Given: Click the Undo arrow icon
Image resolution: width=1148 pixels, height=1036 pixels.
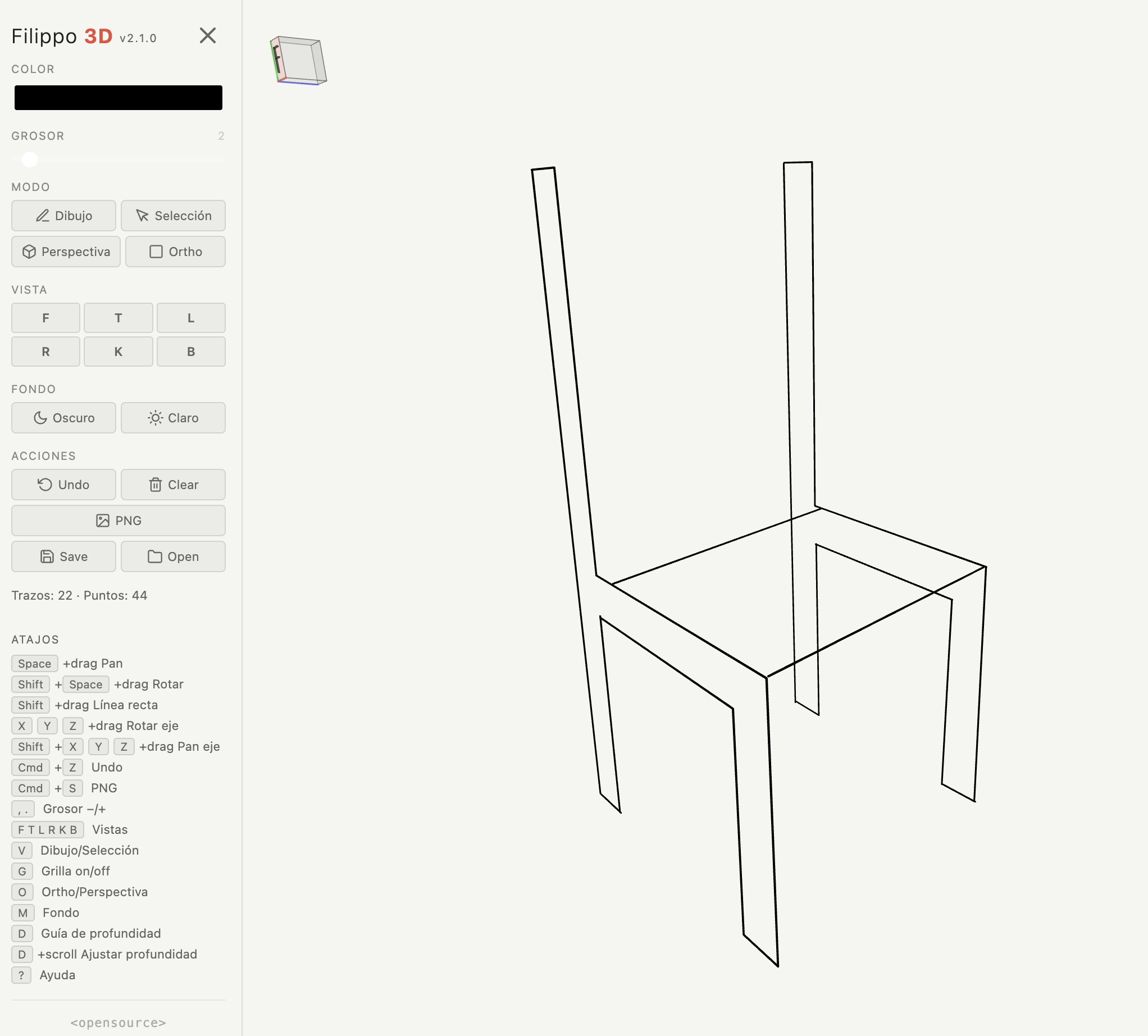Looking at the screenshot, I should pyautogui.click(x=44, y=486).
